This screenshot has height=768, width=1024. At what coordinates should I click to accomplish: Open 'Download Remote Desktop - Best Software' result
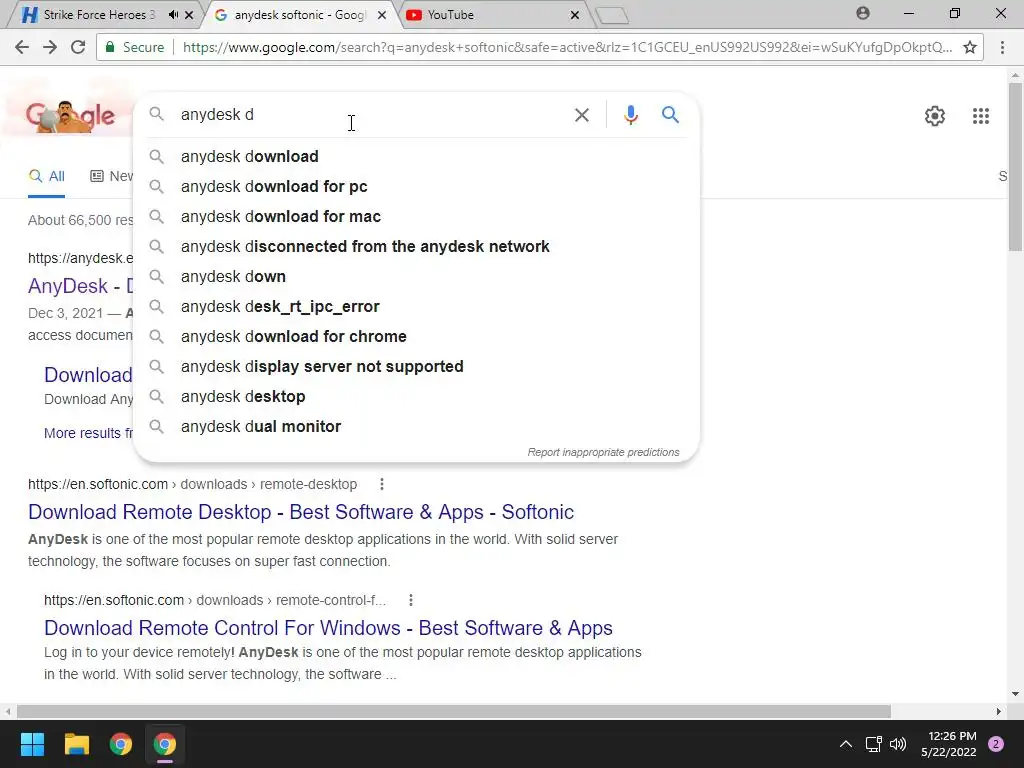tap(301, 512)
